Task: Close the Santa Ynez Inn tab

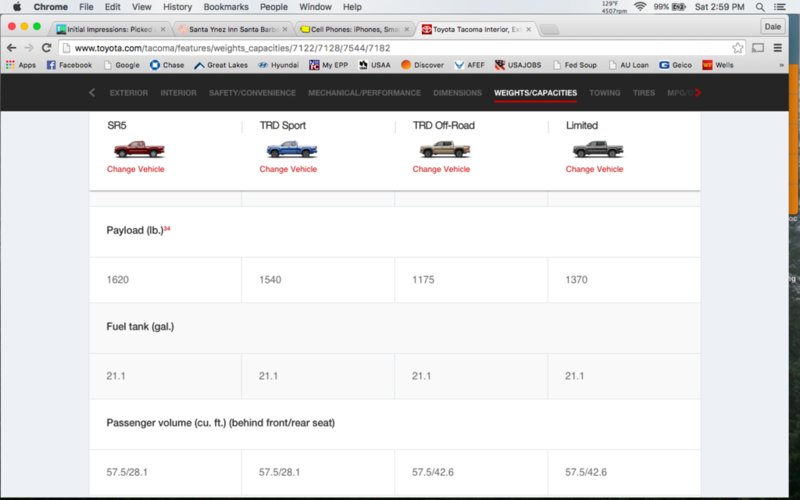Action: (x=285, y=29)
